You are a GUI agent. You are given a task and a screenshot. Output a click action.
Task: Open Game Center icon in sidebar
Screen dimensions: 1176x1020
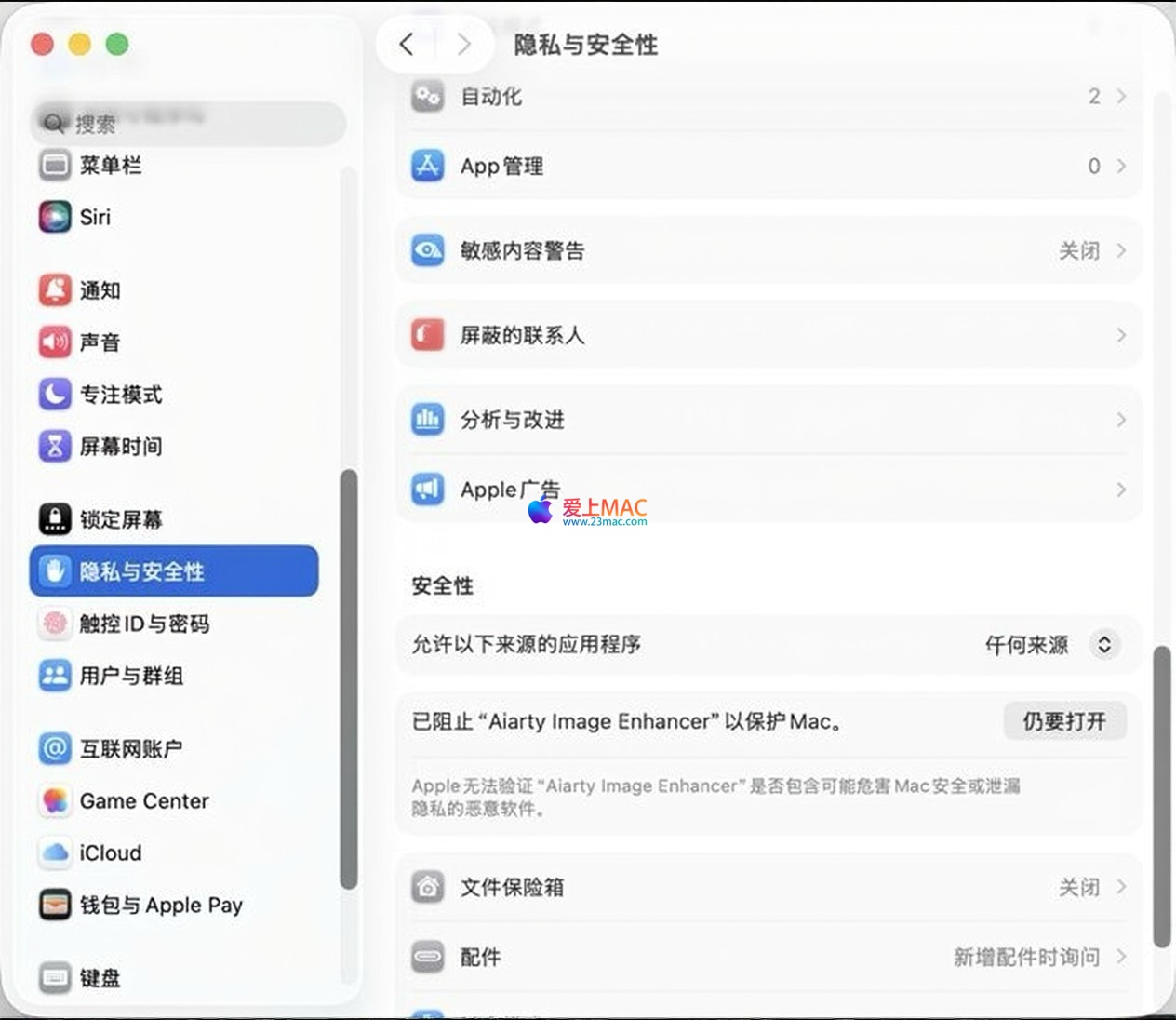click(x=55, y=800)
